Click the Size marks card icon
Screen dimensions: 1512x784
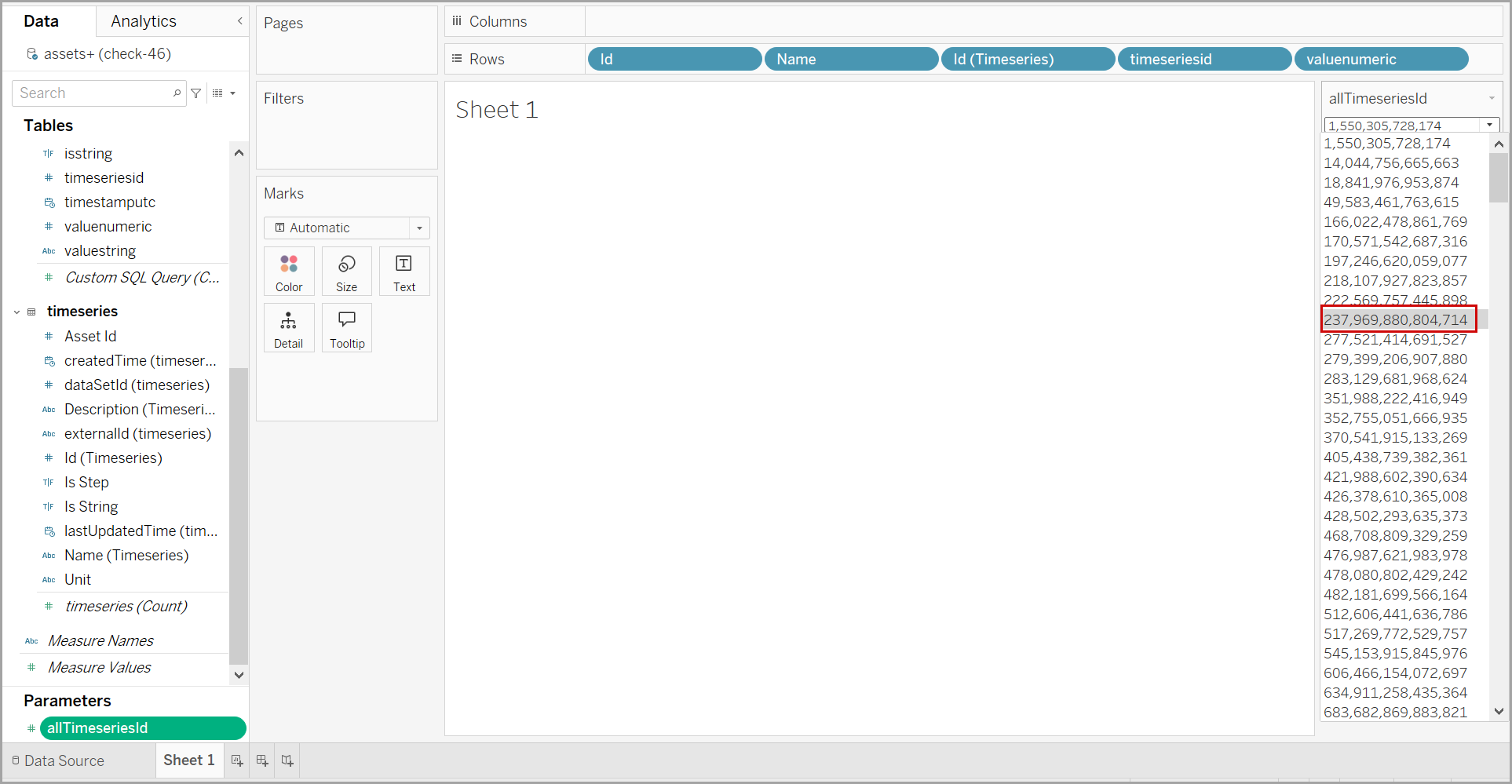(346, 272)
